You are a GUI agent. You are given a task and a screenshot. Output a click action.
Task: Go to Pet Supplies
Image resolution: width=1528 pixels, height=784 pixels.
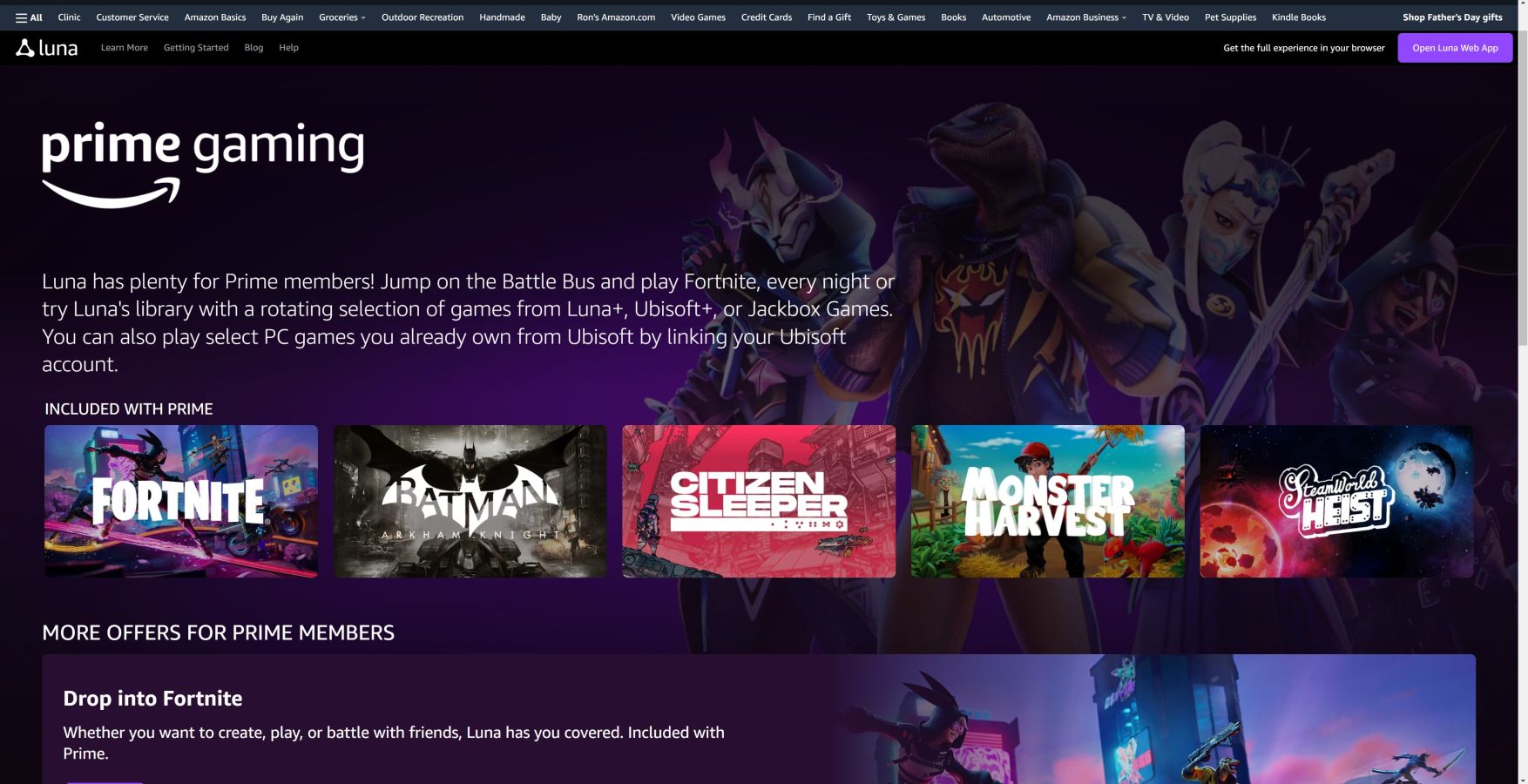point(1230,17)
